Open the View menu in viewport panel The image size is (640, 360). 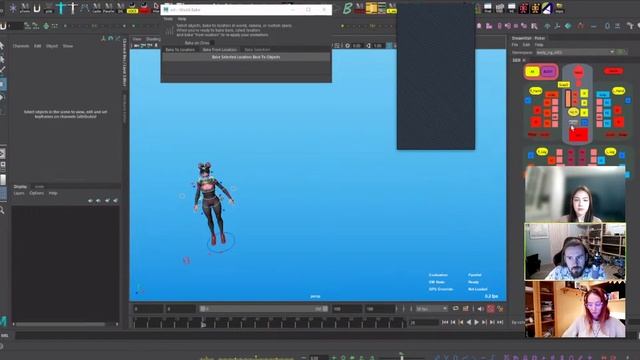137,39
